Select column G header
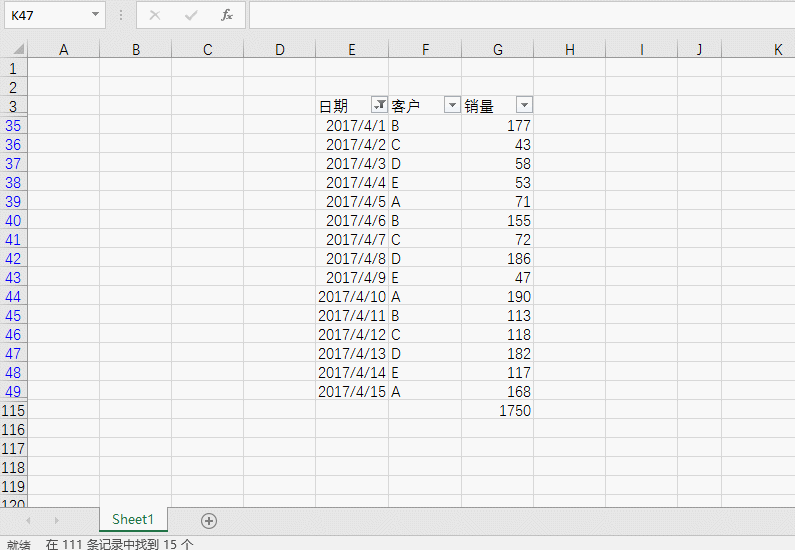This screenshot has width=795, height=550. (497, 49)
